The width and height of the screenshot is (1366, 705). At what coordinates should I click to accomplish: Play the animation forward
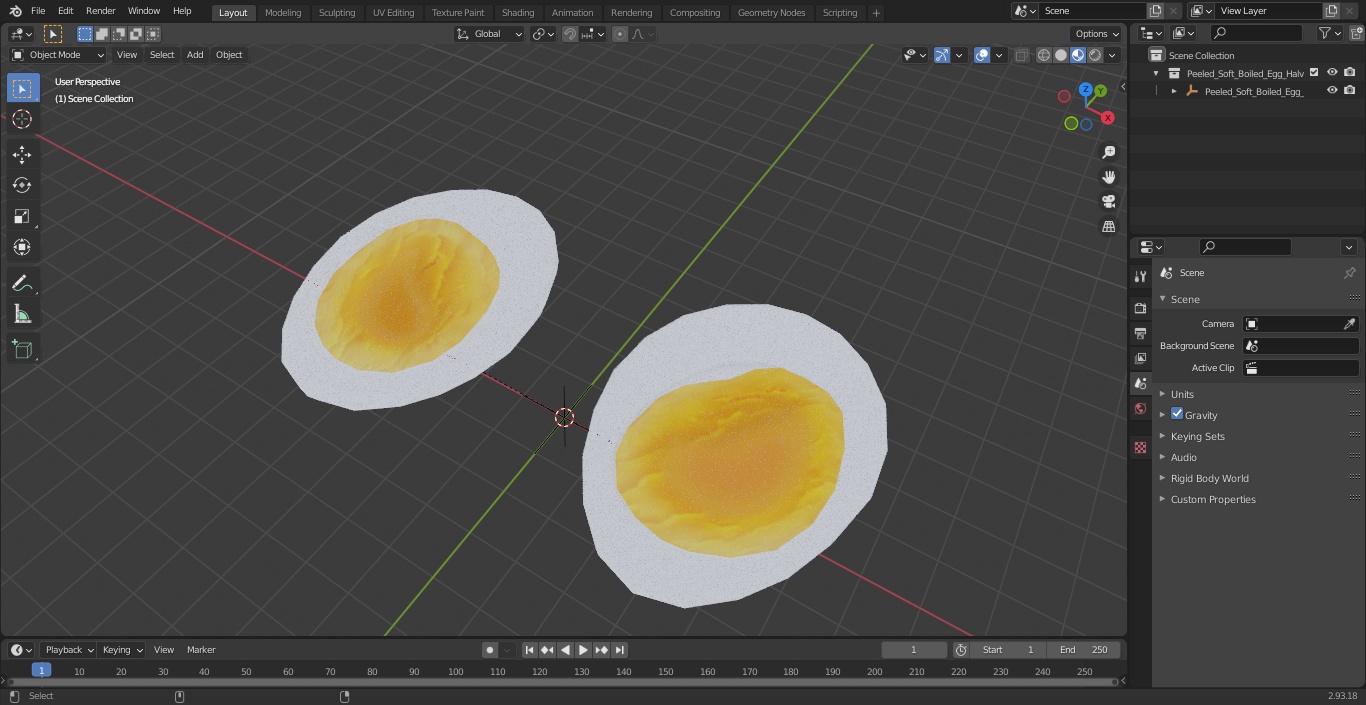coord(583,650)
